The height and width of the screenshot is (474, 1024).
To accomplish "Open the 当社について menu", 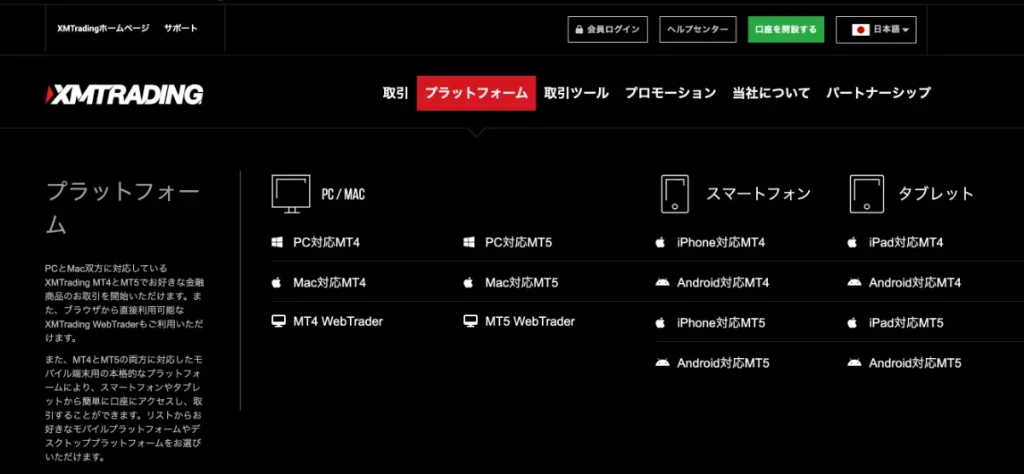I will (771, 93).
